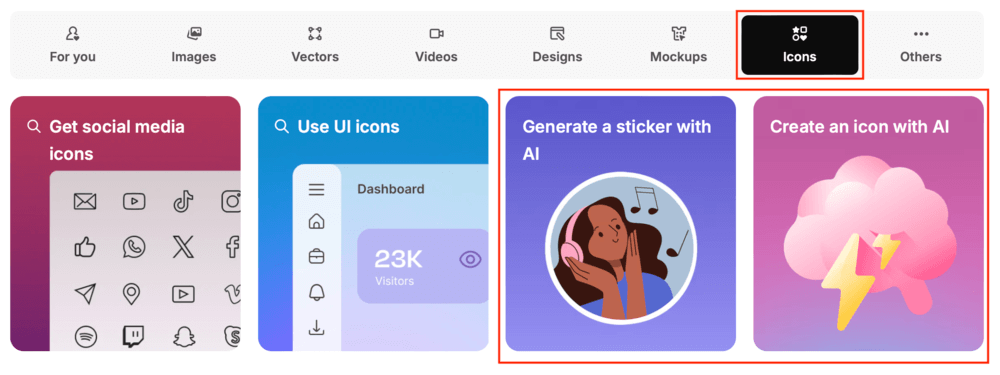Image resolution: width=1000 pixels, height=375 pixels.
Task: Select the Mockups tab
Action: click(x=679, y=45)
